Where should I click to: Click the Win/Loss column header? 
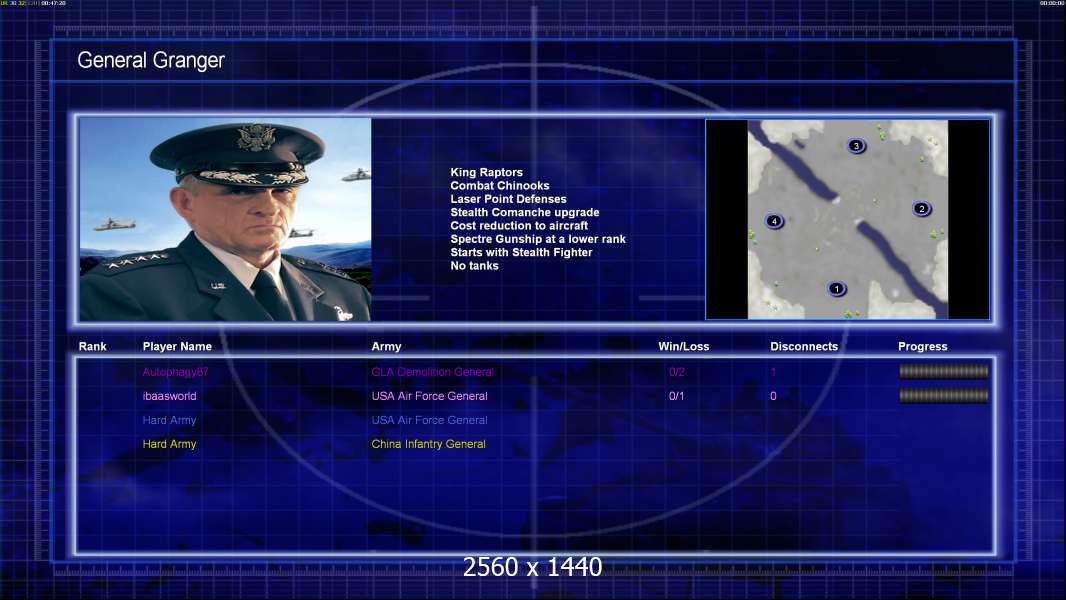click(683, 347)
